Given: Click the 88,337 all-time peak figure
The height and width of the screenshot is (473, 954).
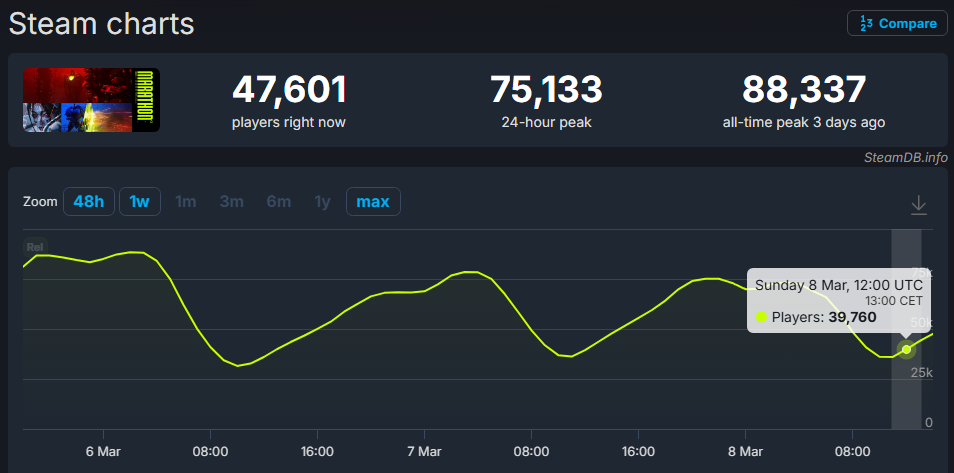Looking at the screenshot, I should click(x=804, y=89).
